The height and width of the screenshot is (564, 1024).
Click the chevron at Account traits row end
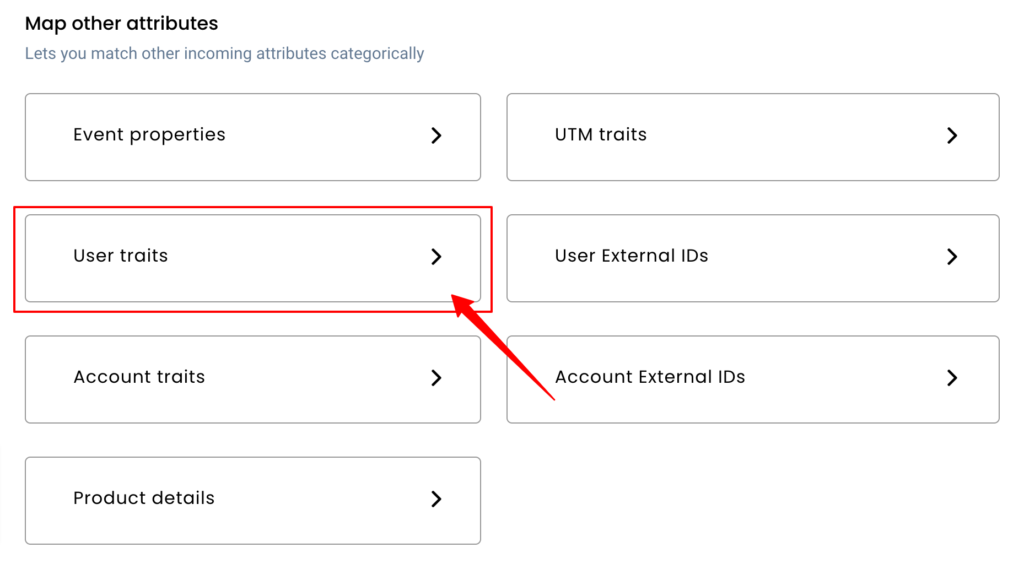click(x=436, y=378)
